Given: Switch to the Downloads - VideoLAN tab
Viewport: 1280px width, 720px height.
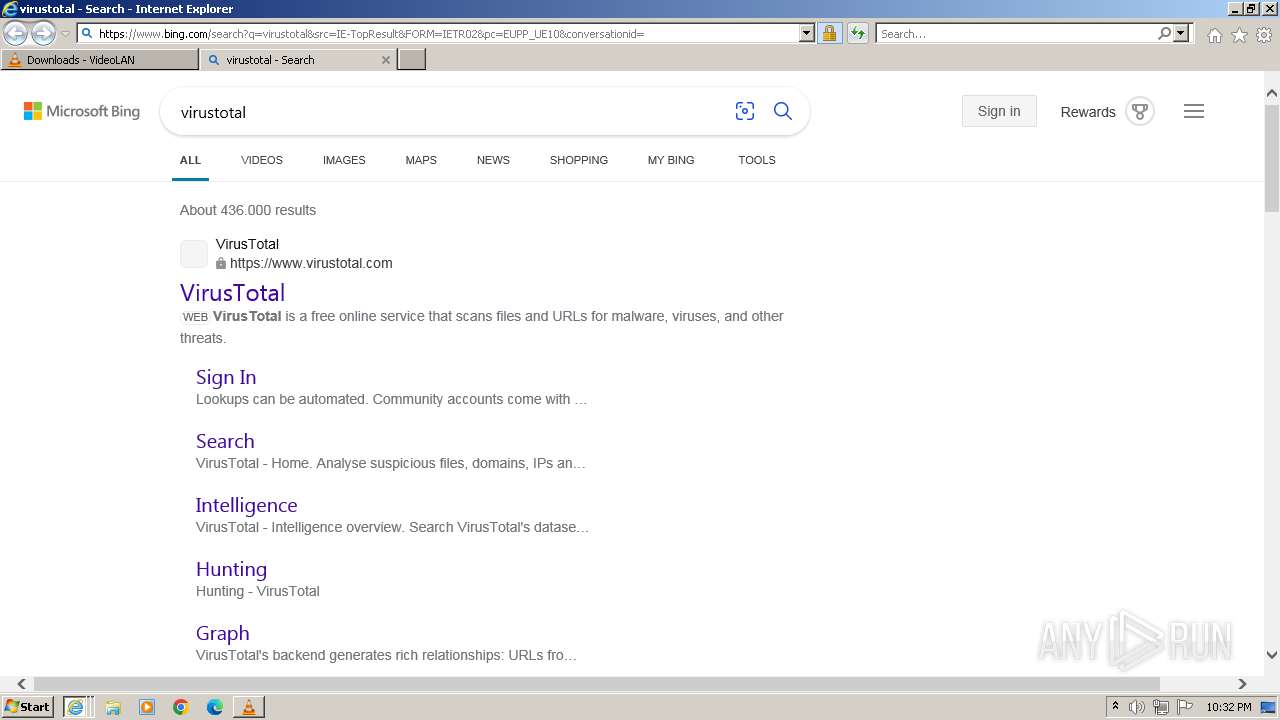Looking at the screenshot, I should click(x=100, y=60).
